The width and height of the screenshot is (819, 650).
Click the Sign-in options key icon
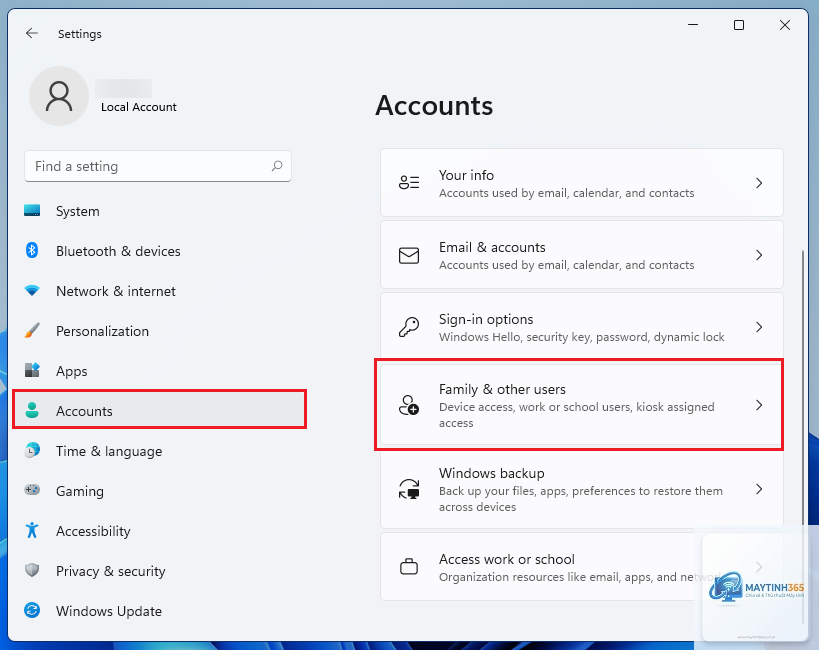point(409,327)
